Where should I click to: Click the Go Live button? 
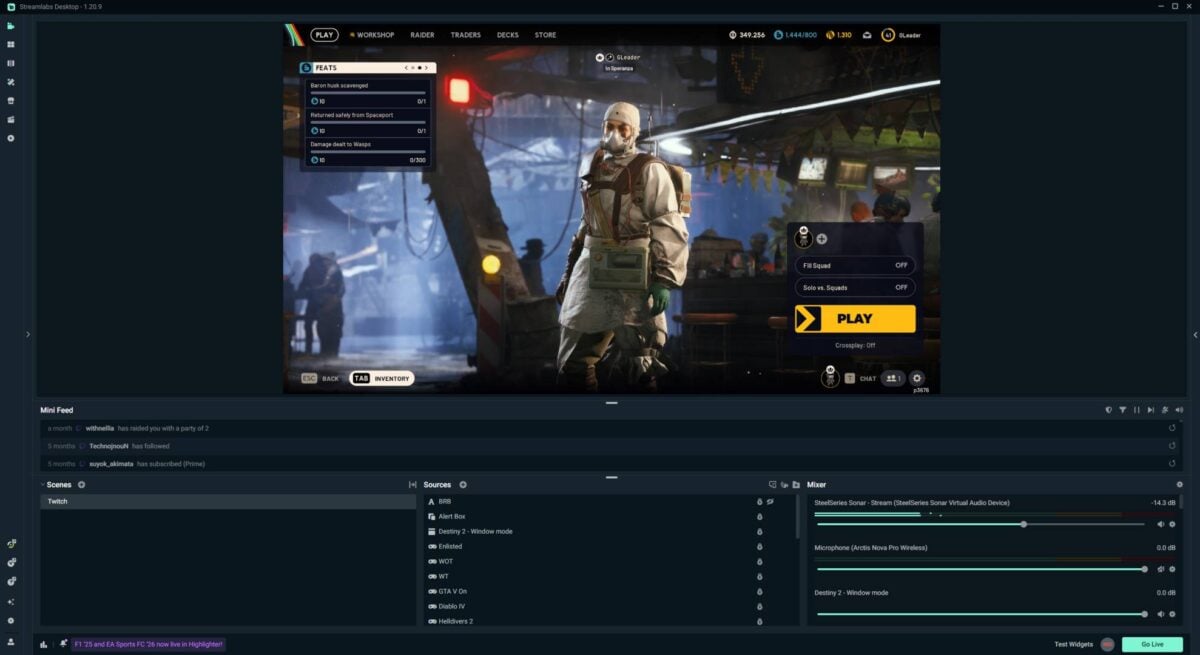1151,644
